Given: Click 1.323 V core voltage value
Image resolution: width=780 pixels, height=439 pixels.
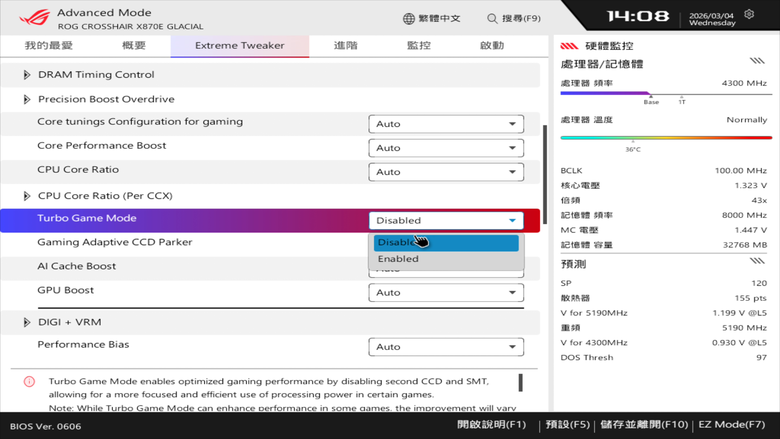Looking at the screenshot, I should (751, 185).
